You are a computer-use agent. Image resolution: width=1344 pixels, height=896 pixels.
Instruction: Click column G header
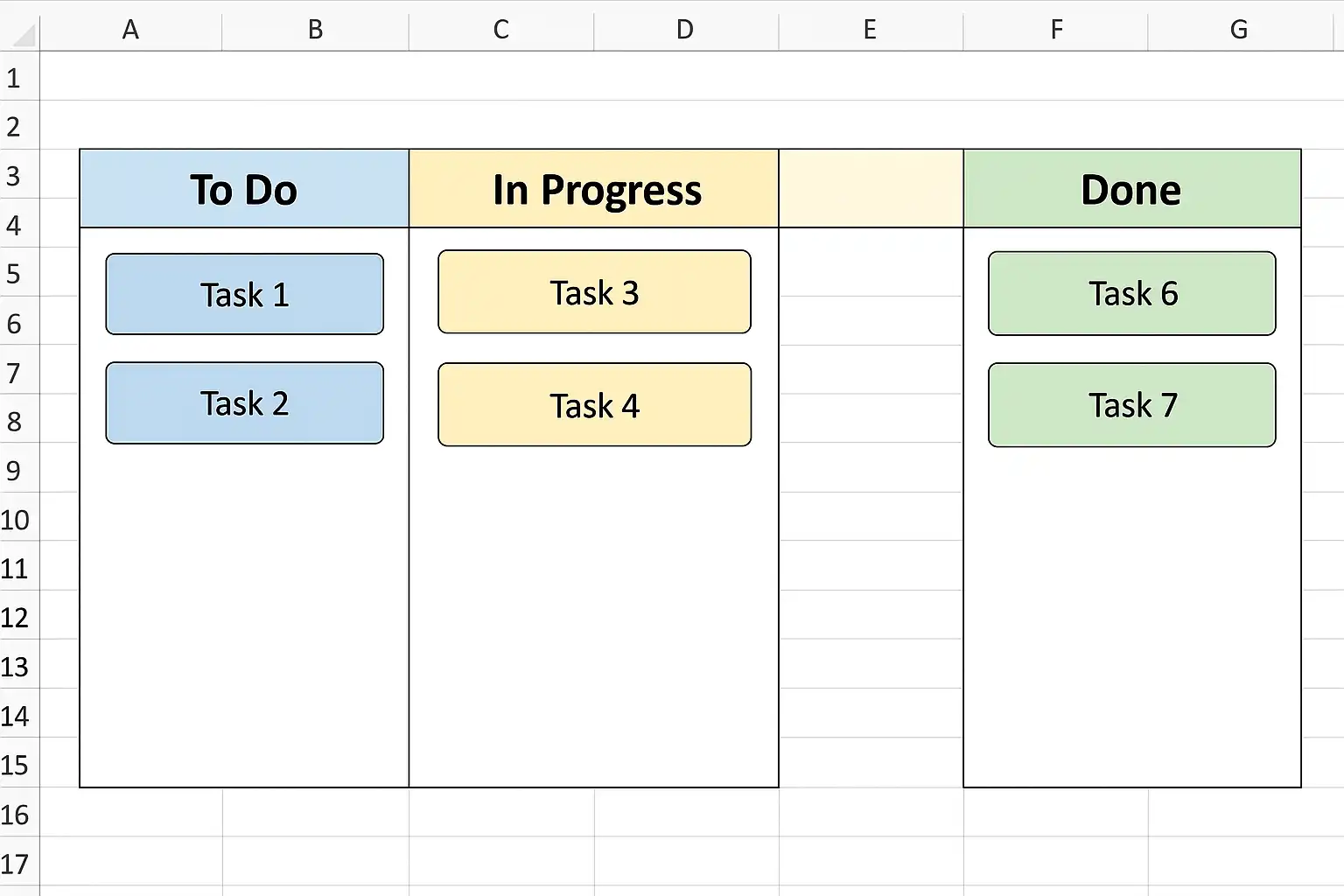(x=1239, y=30)
